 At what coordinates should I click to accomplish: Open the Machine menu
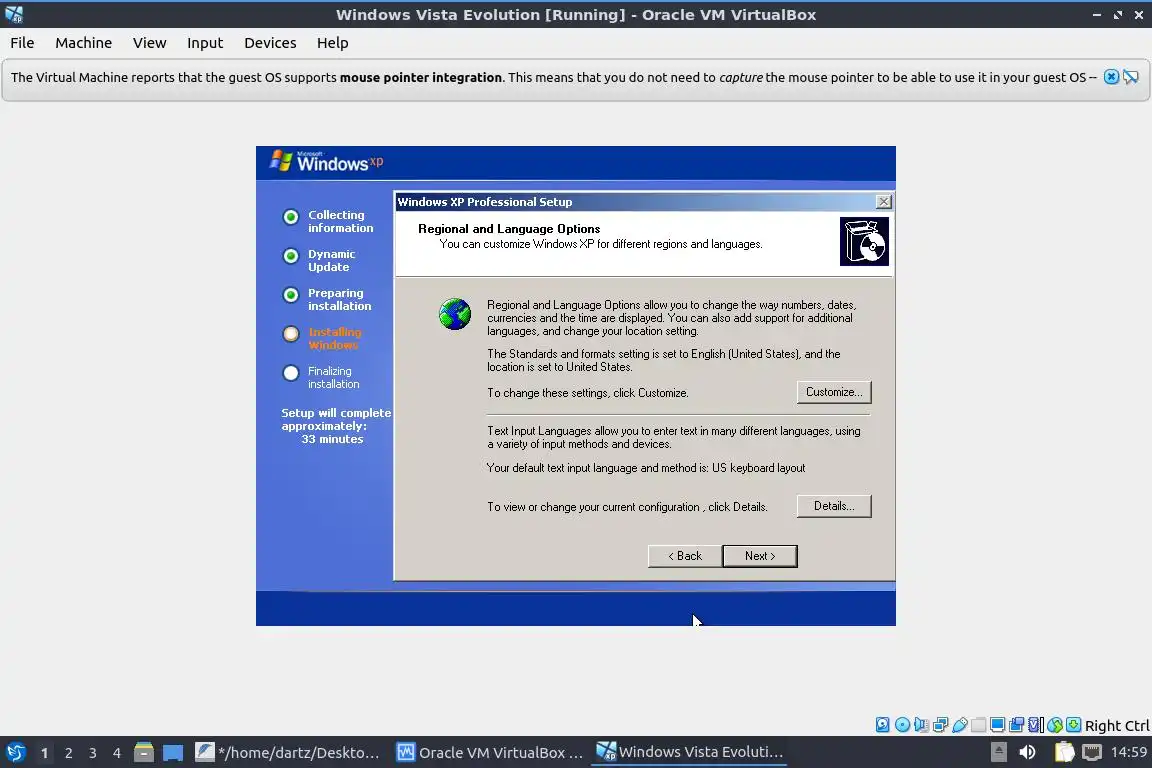(x=83, y=43)
